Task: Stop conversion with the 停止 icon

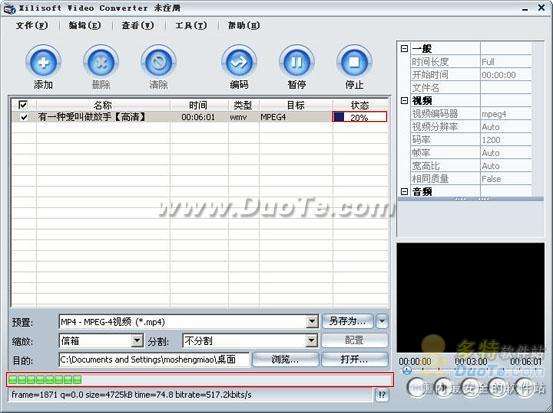Action: click(354, 62)
